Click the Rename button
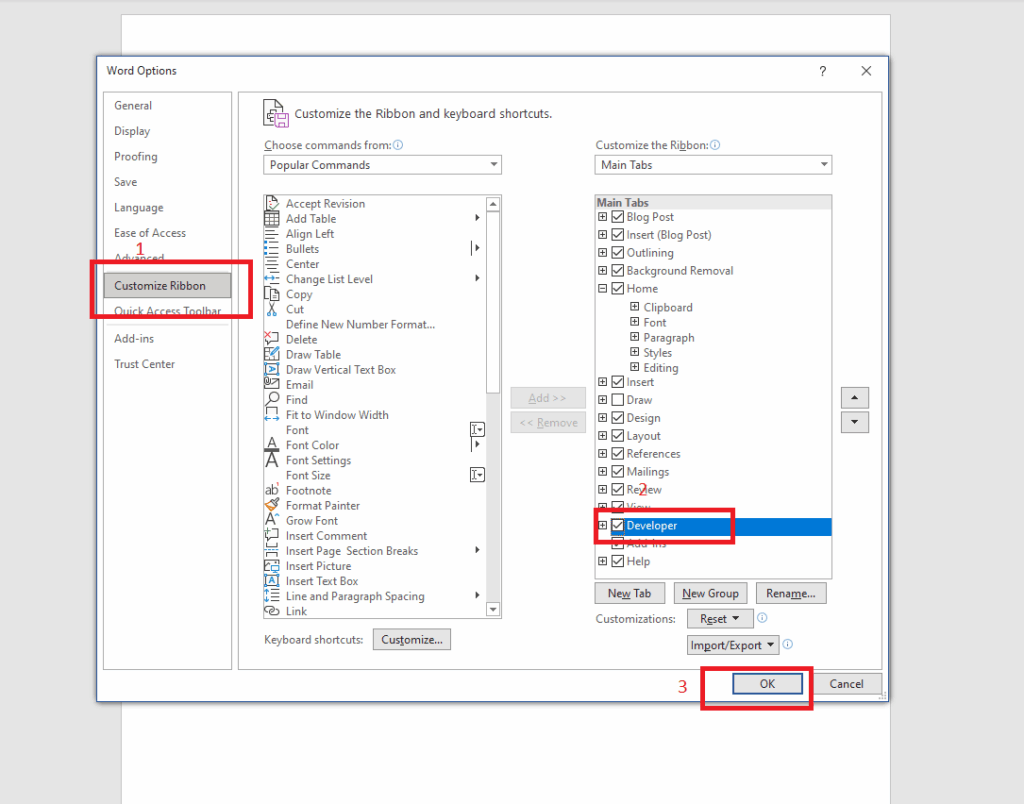The width and height of the screenshot is (1024, 804). (791, 593)
